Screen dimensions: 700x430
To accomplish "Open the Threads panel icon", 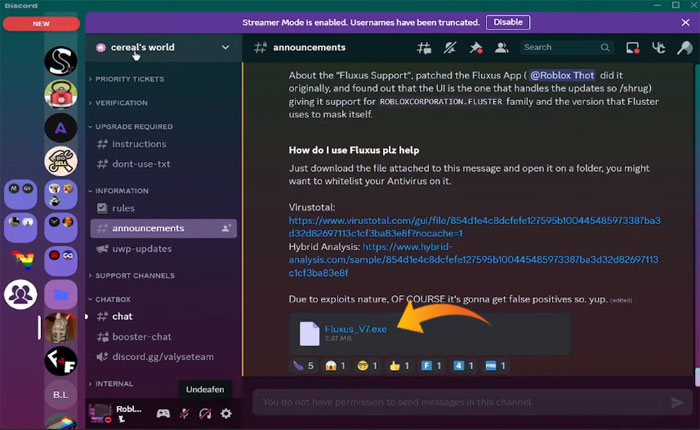I will click(x=425, y=47).
